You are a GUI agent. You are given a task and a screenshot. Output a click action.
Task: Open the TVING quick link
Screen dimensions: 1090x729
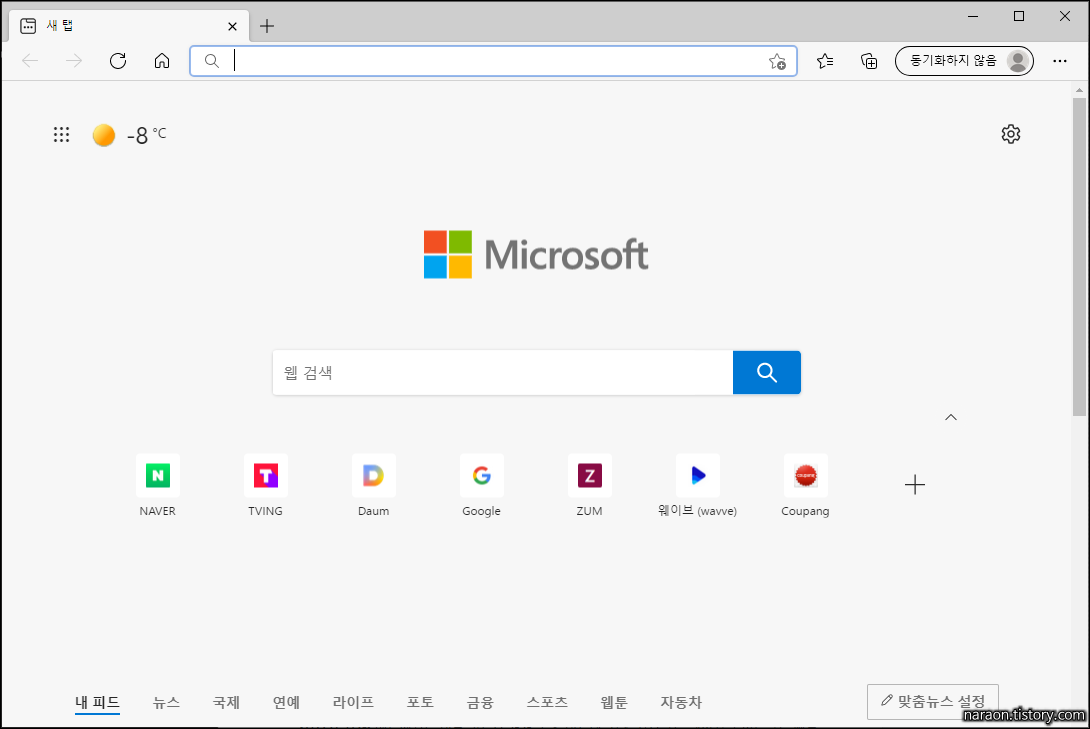click(266, 486)
